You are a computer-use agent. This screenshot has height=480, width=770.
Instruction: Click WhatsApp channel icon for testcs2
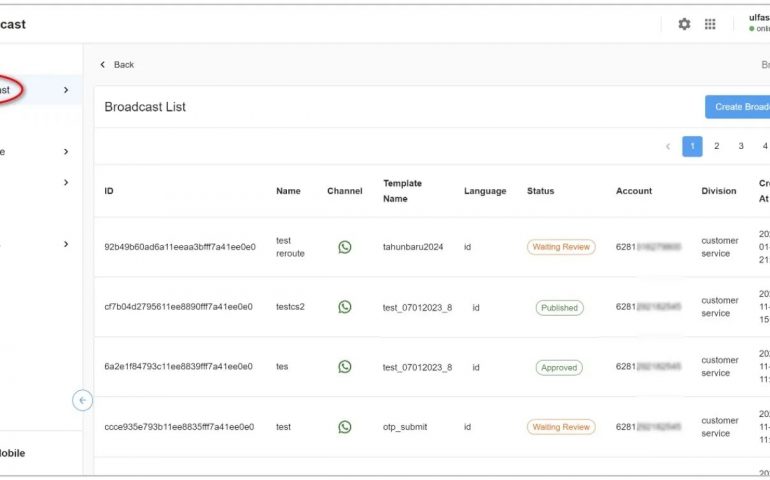pyautogui.click(x=345, y=307)
